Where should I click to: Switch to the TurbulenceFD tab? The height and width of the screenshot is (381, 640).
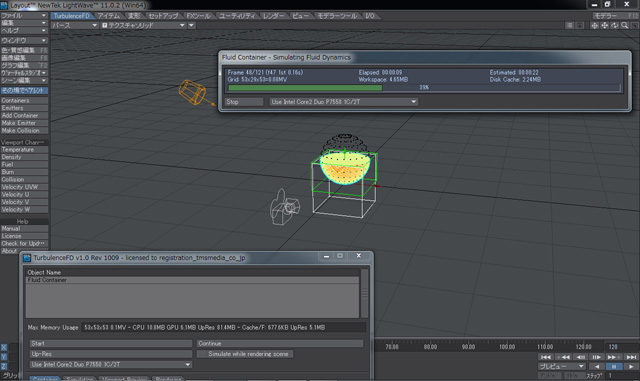click(x=72, y=16)
